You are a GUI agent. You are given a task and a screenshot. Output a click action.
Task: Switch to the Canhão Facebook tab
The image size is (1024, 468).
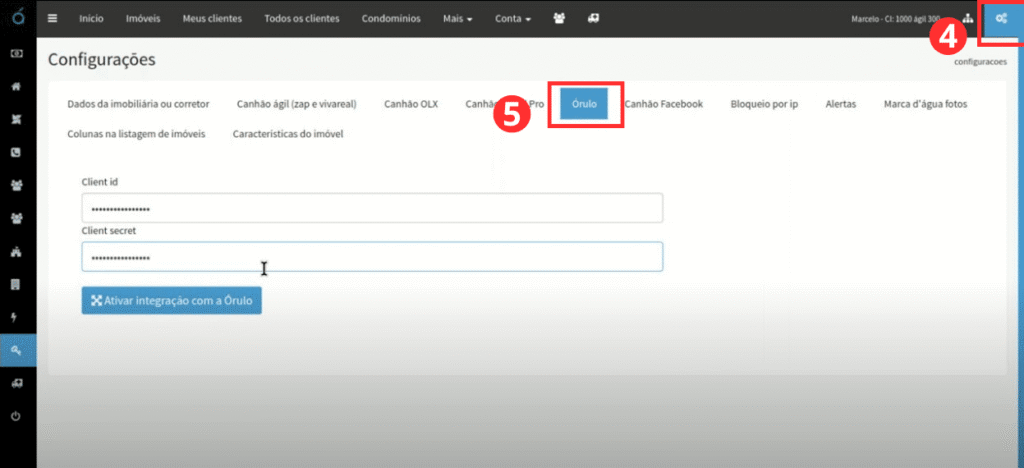point(664,104)
